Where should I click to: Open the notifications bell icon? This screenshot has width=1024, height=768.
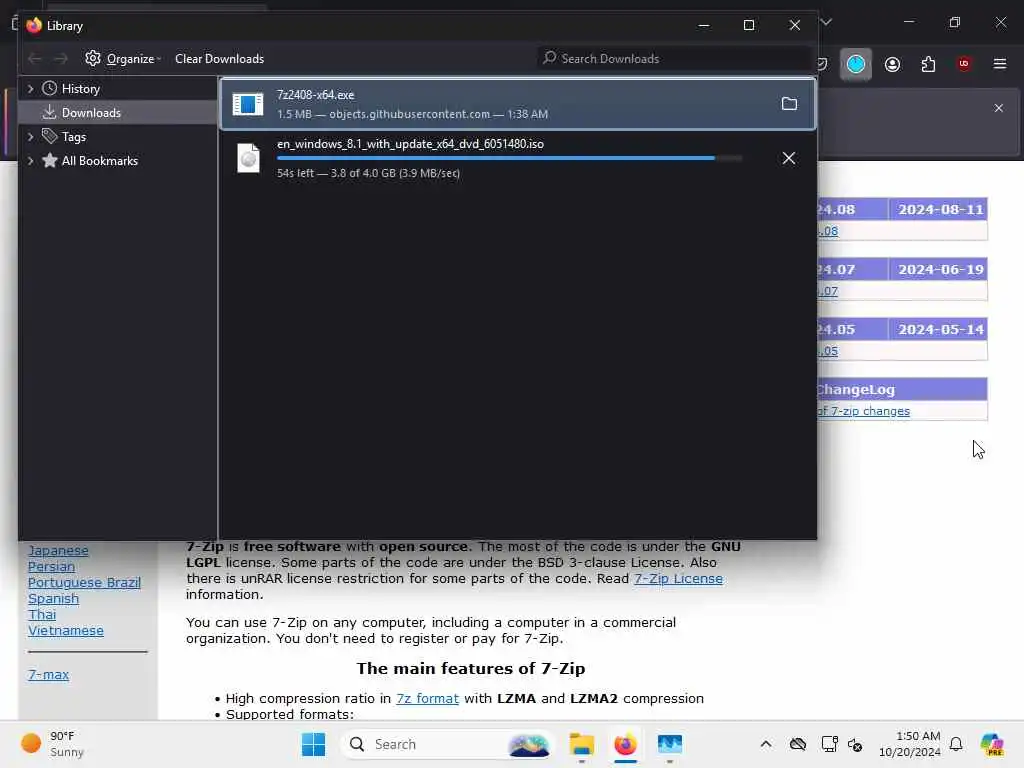coord(956,744)
